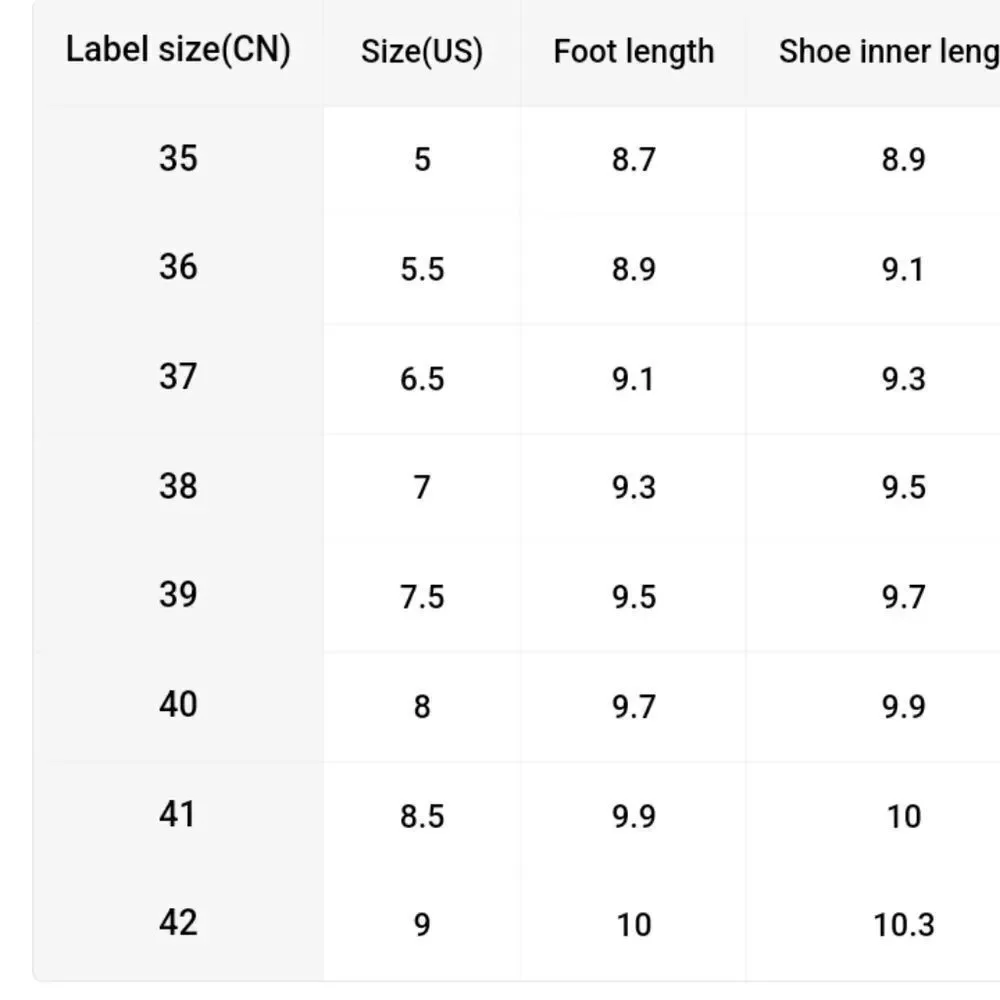This screenshot has height=1000, width=1000.
Task: Select US size 7.5 cell
Action: [x=422, y=597]
